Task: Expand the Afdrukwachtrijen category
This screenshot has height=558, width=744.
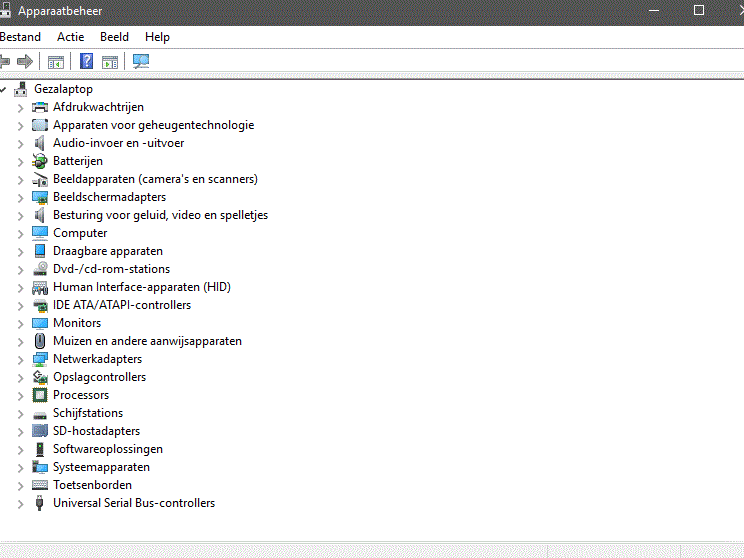Action: 20,108
